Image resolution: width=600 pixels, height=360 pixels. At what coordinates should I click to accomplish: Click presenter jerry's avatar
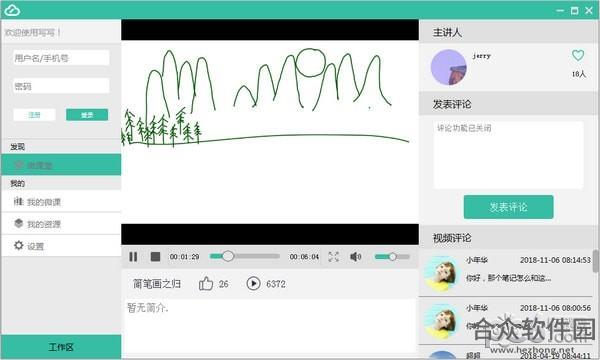tap(448, 67)
